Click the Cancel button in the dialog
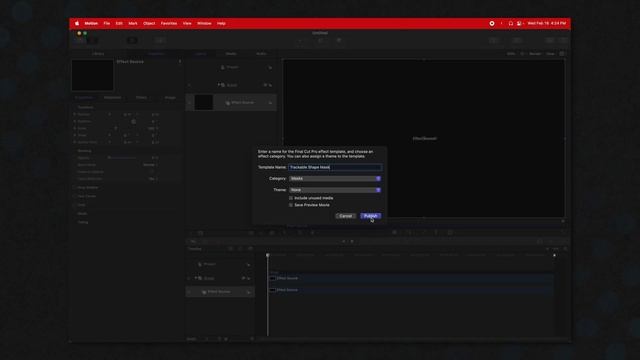 [346, 216]
